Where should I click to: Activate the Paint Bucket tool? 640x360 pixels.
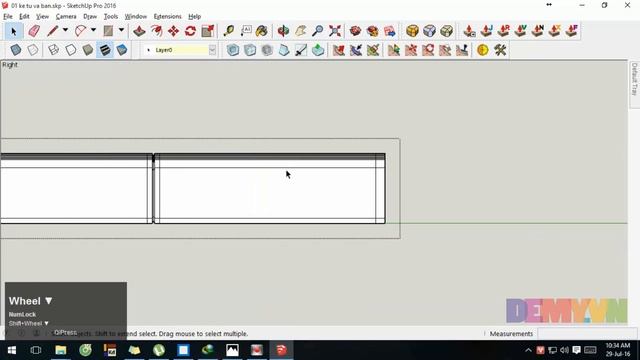(x=262, y=31)
